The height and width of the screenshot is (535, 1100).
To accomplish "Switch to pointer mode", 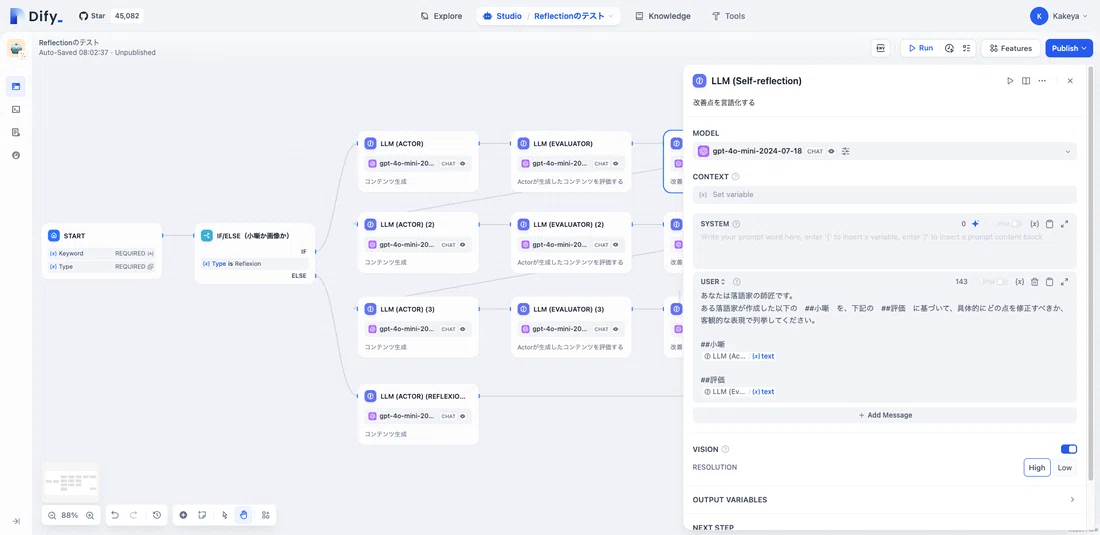I will coord(224,515).
